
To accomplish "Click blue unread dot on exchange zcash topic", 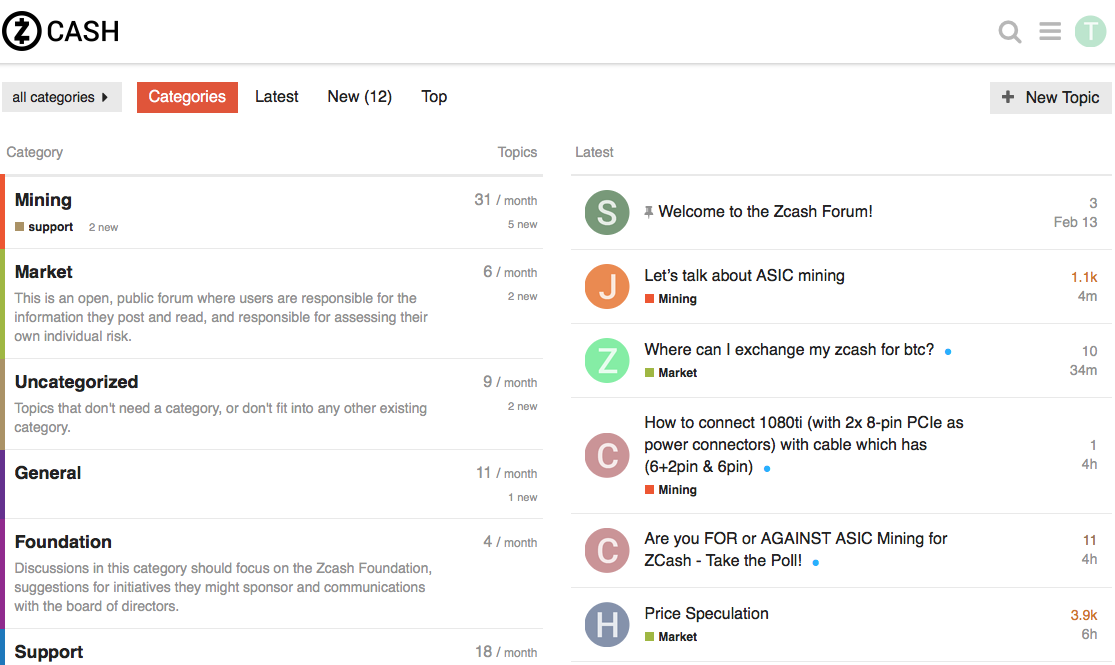I will tap(948, 351).
